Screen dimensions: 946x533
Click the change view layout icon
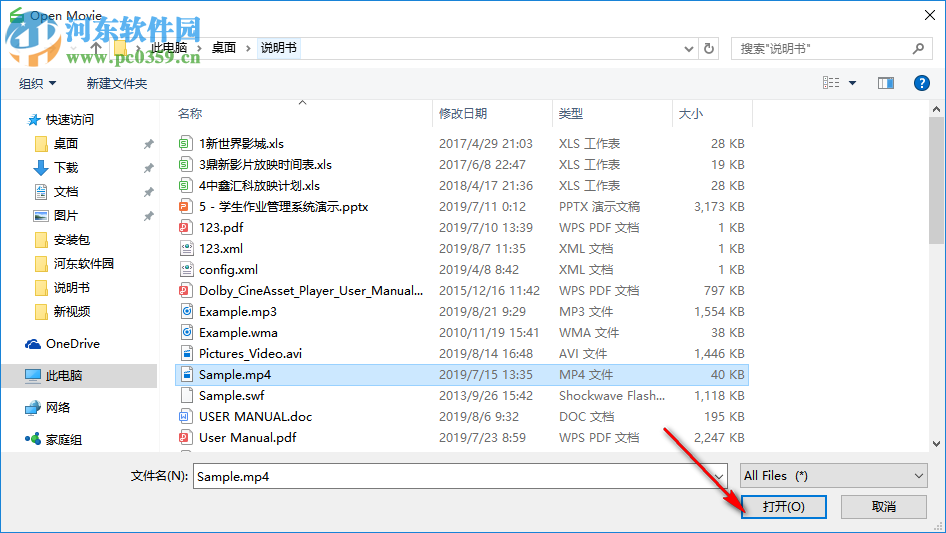(x=831, y=83)
